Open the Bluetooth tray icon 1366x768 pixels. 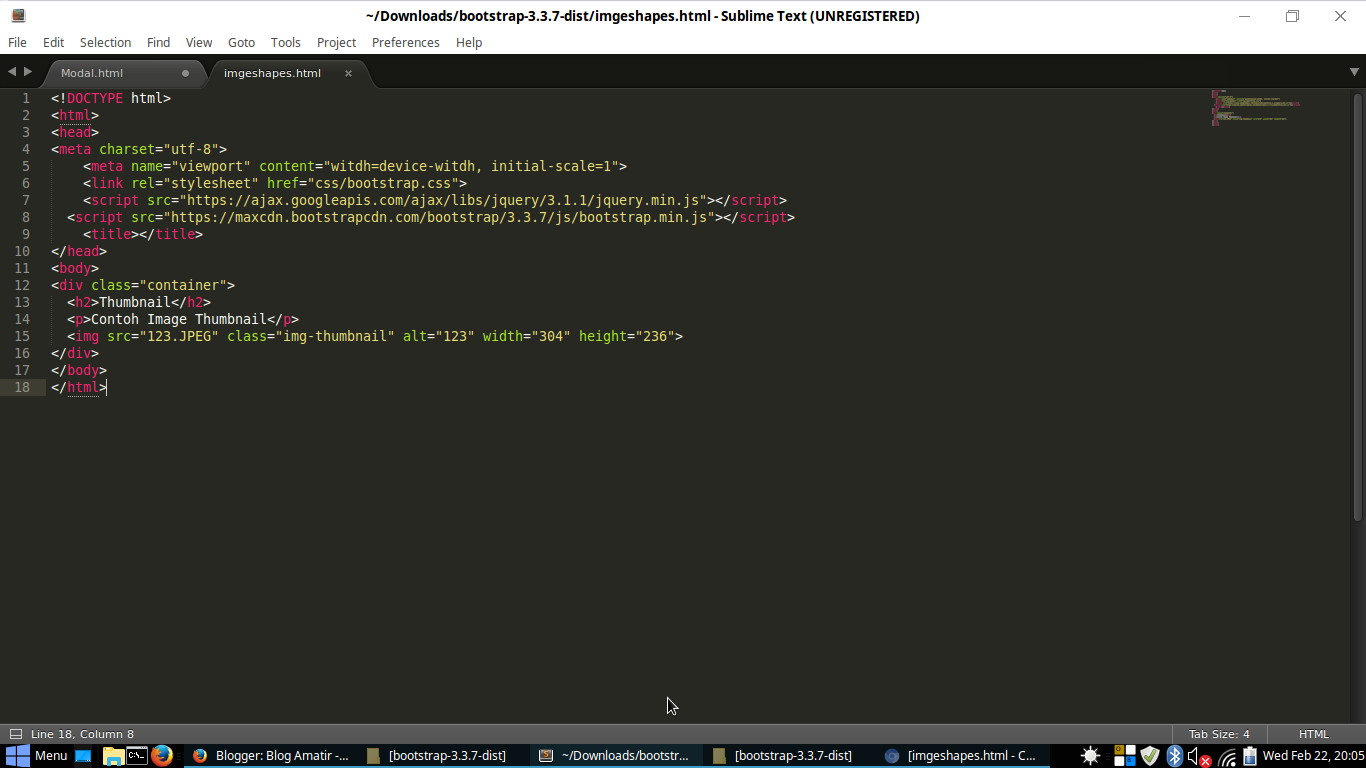coord(1175,756)
